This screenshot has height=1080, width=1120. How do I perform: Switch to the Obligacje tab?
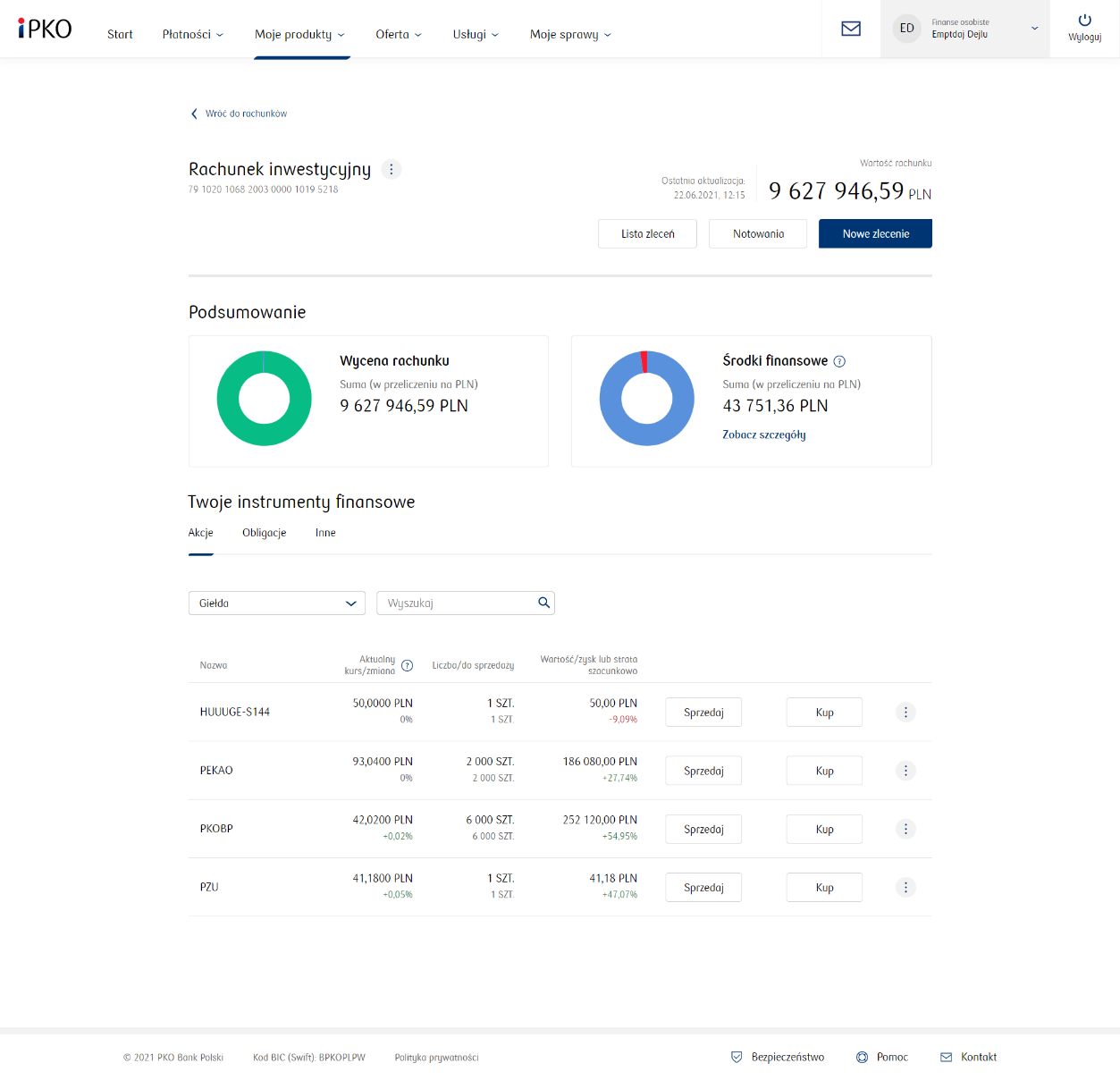265,533
